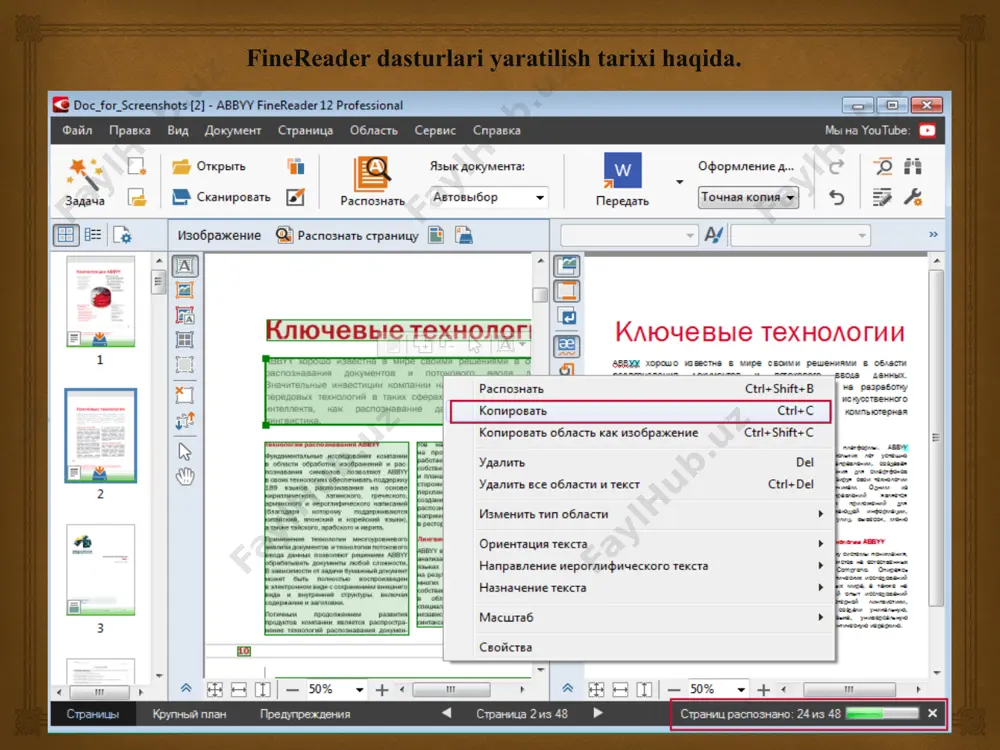Open the Документ menu
Image resolution: width=1000 pixels, height=750 pixels.
233,131
